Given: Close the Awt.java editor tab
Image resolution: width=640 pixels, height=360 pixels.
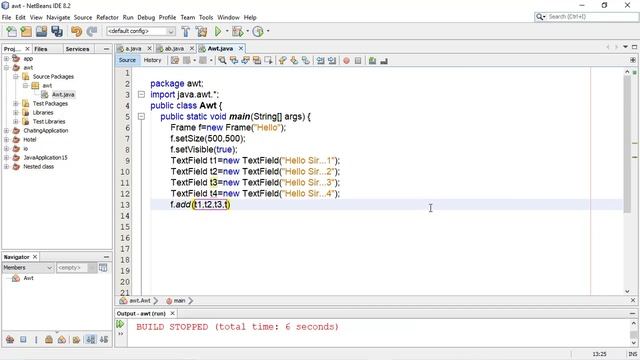Looking at the screenshot, I should point(241,49).
